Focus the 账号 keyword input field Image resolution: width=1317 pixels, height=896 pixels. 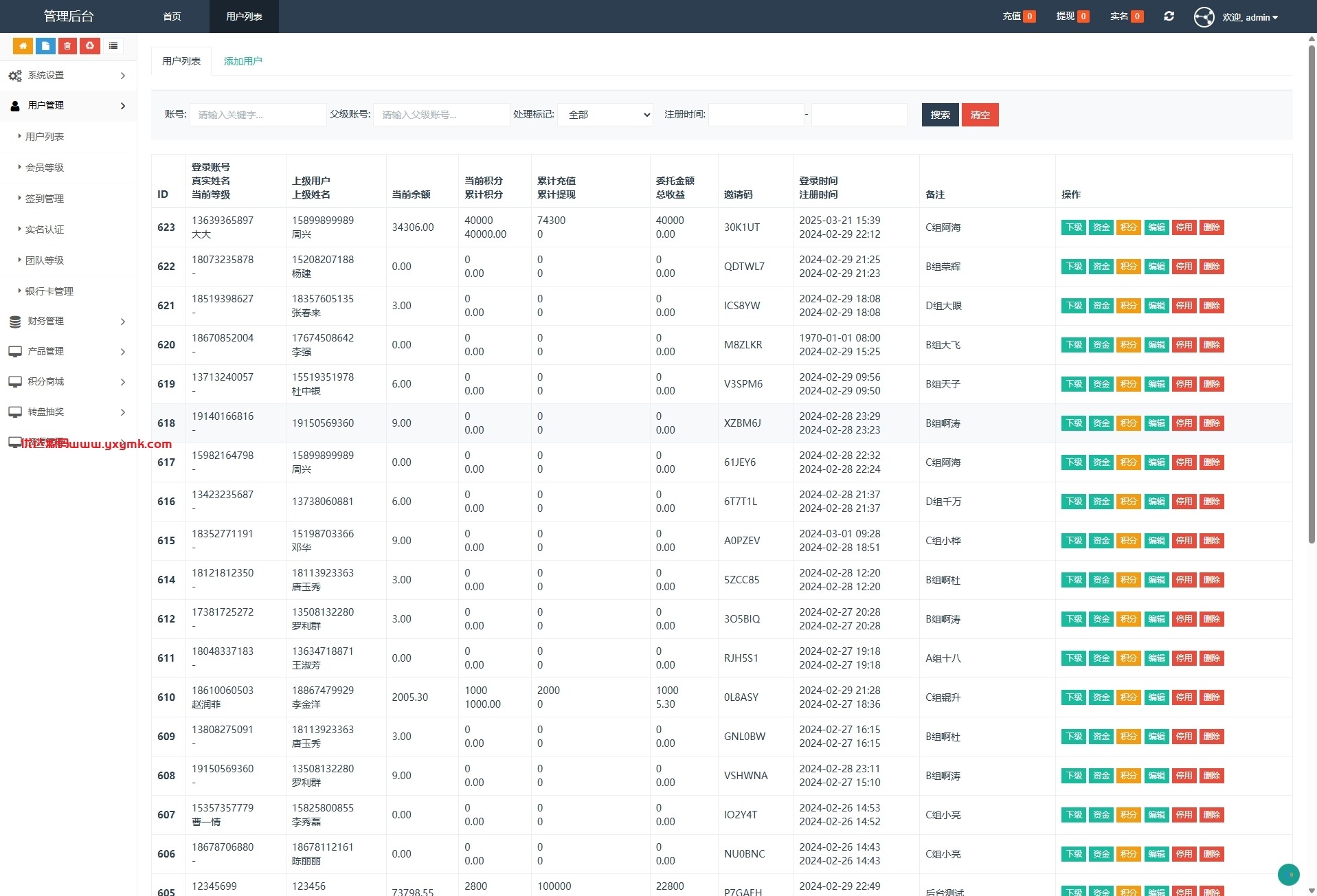pos(258,115)
